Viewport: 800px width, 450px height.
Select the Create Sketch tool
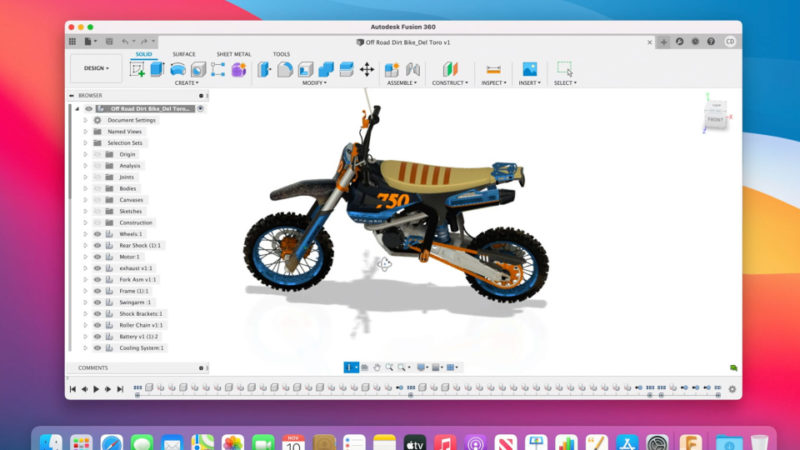pos(137,69)
